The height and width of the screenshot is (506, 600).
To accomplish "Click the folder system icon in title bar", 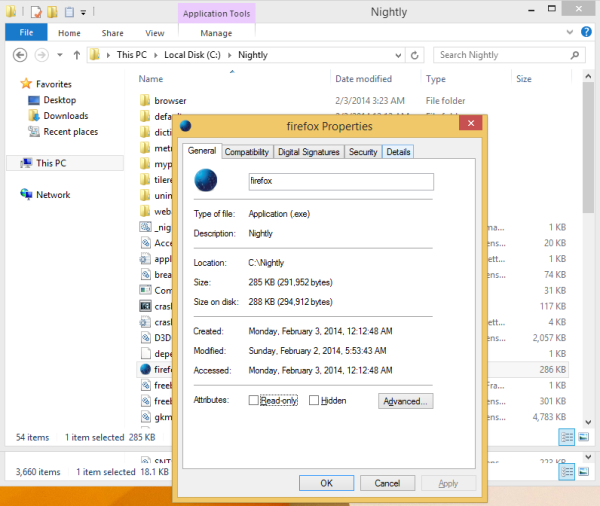I will 11,12.
